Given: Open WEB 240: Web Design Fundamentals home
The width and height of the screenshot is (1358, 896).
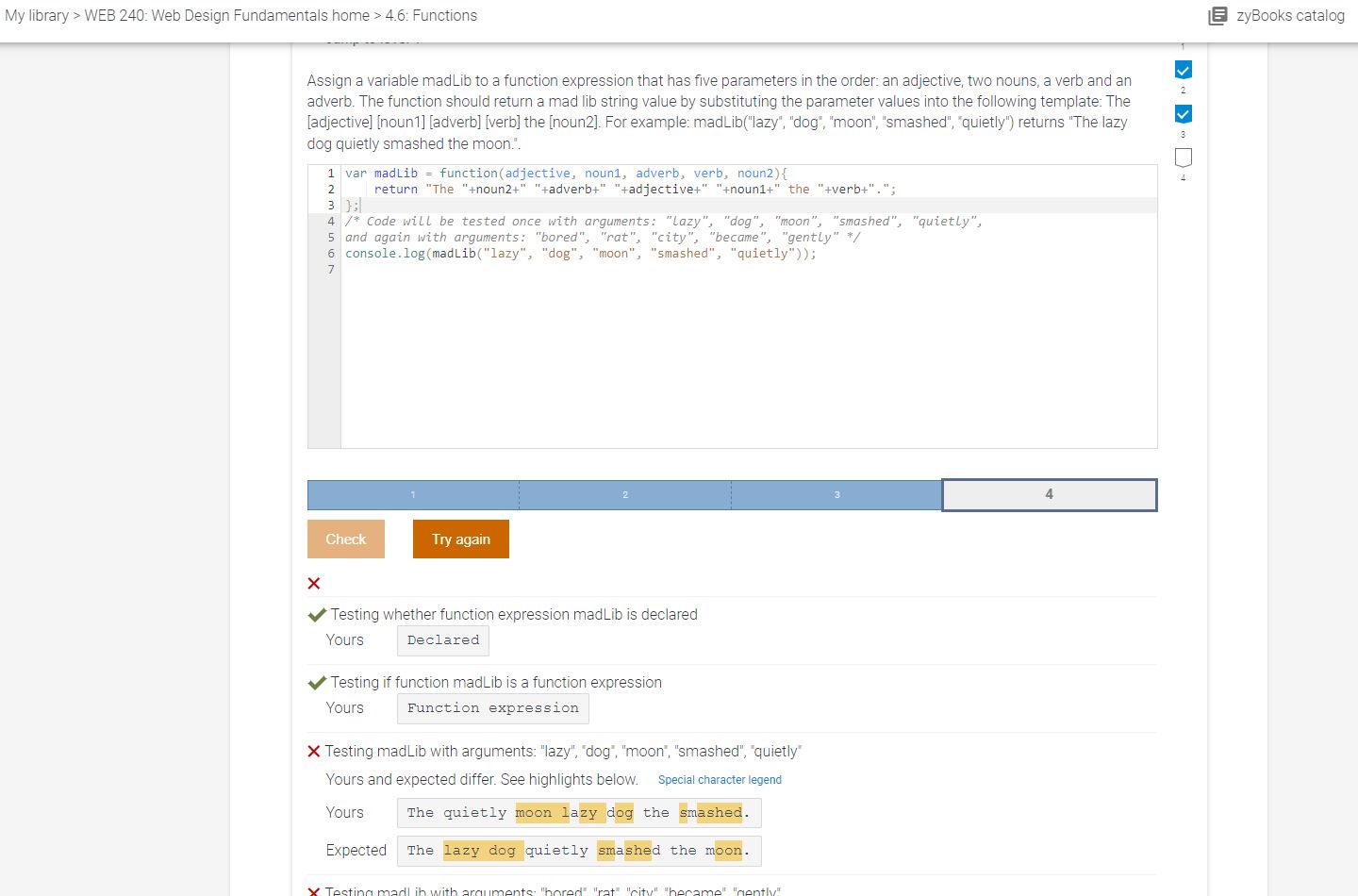Looking at the screenshot, I should tap(224, 15).
